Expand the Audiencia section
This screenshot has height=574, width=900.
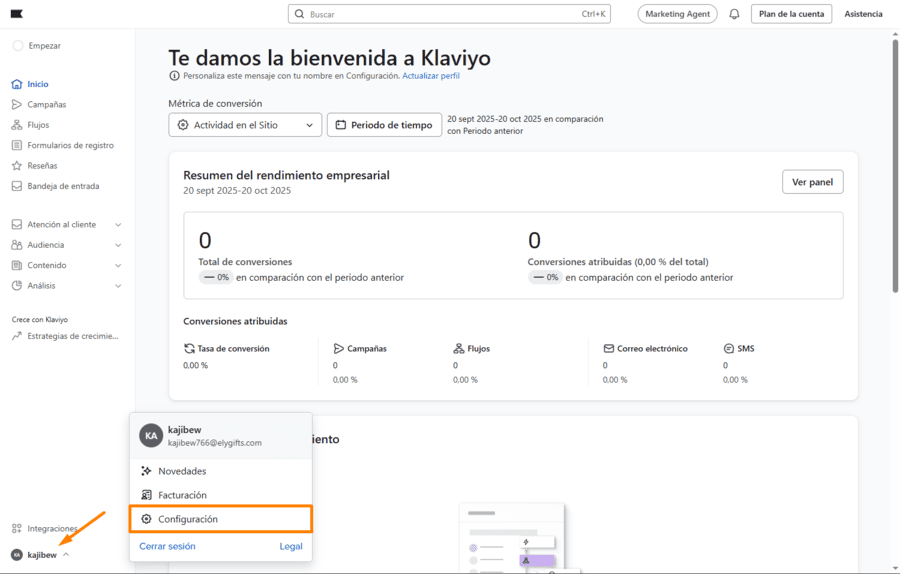tap(118, 245)
